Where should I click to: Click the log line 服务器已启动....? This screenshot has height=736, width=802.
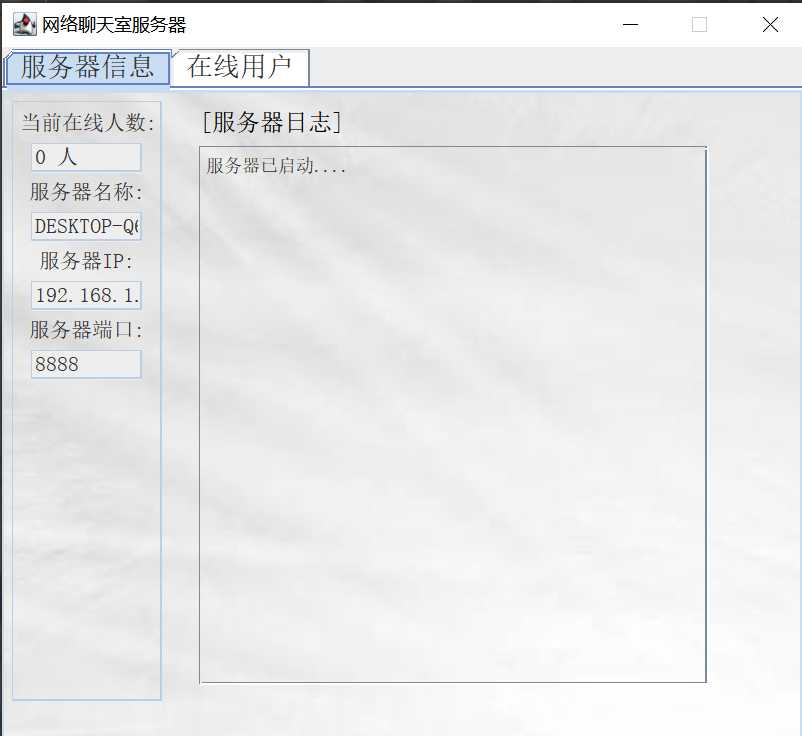click(276, 166)
